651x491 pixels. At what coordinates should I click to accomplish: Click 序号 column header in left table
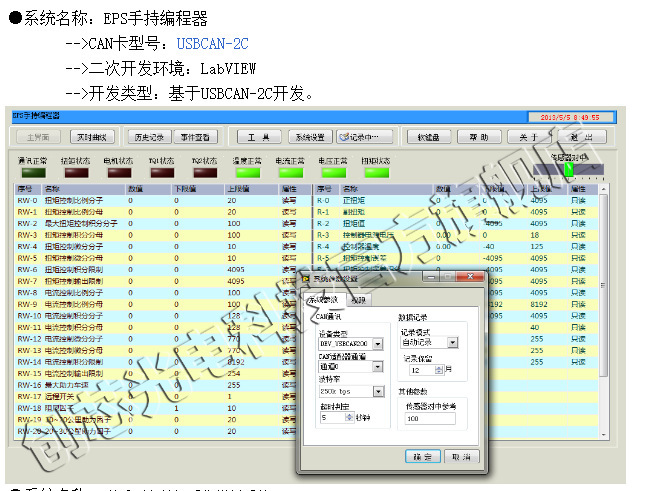pyautogui.click(x=28, y=189)
